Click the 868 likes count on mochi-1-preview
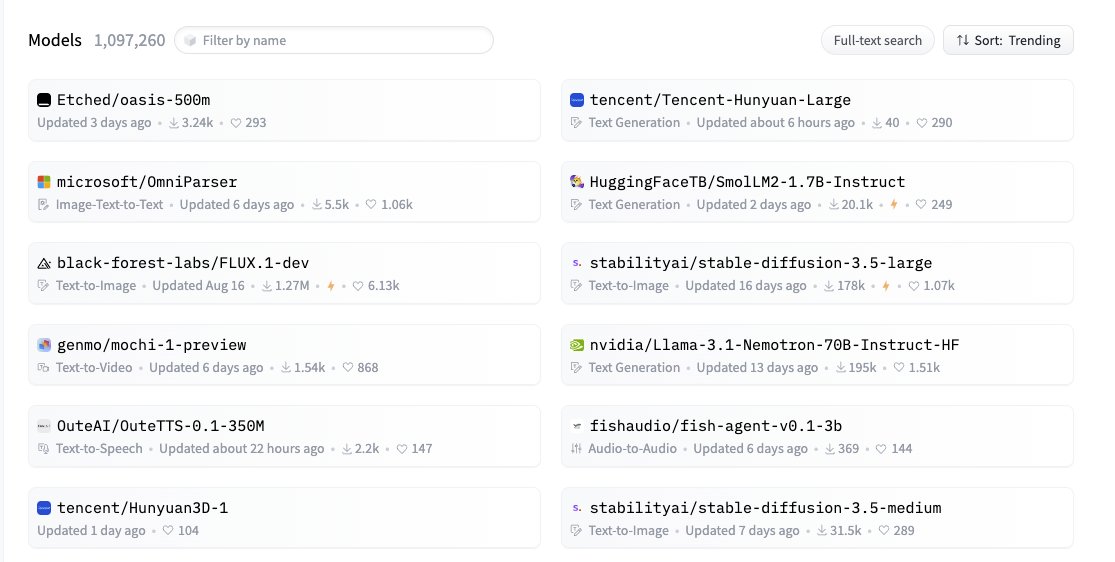1115x562 pixels. (368, 368)
